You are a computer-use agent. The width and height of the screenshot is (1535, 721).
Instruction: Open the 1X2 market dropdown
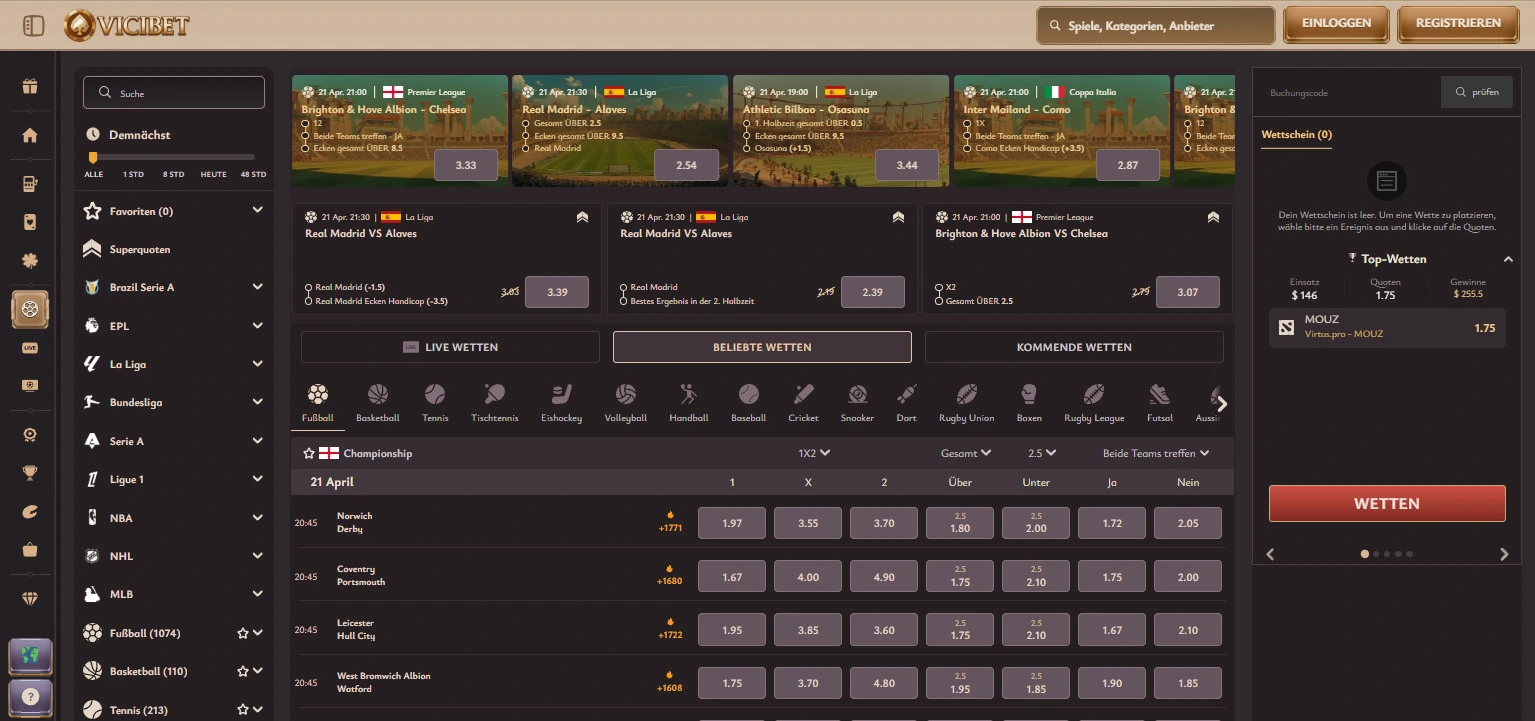coord(814,453)
